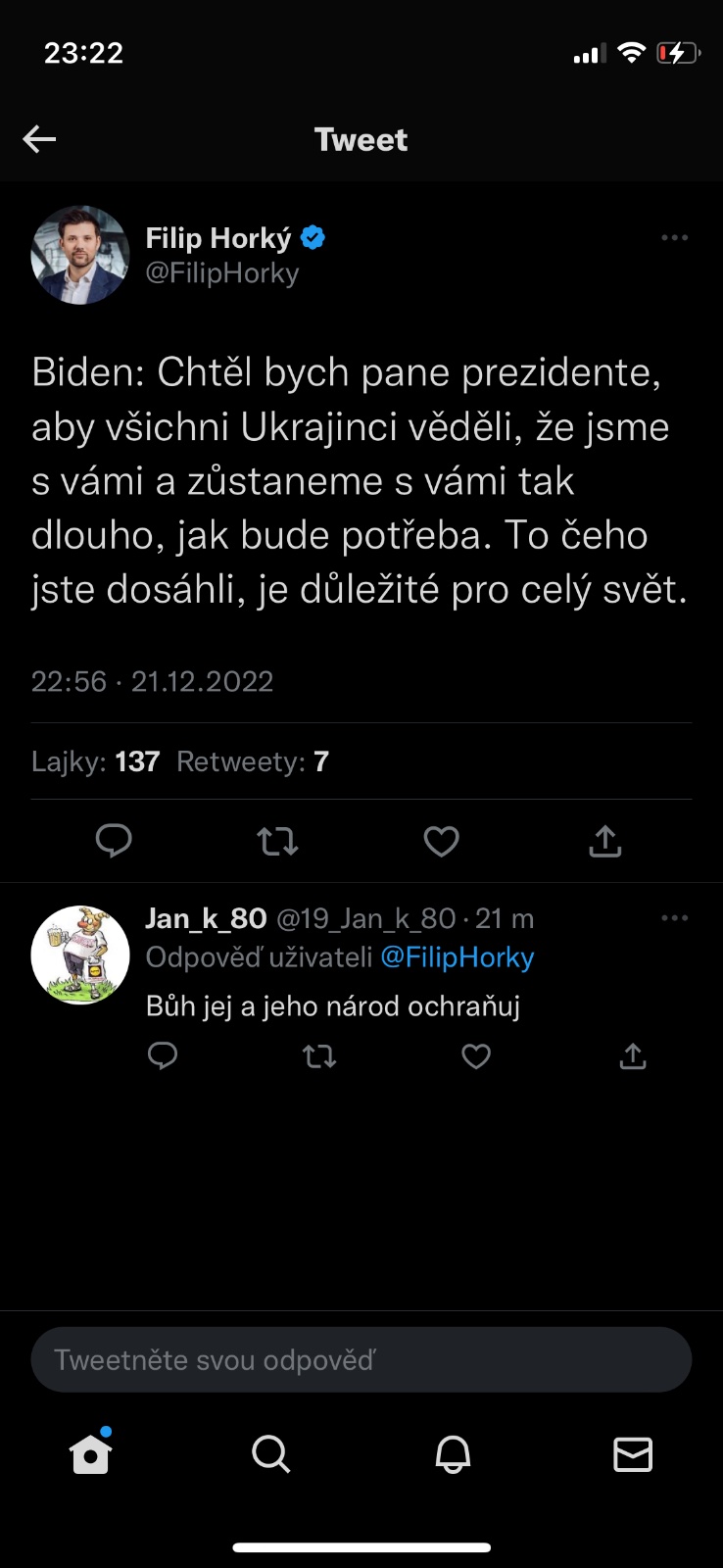View the Lajky: 137 likes list
Viewport: 723px width, 1568px height.
click(95, 761)
